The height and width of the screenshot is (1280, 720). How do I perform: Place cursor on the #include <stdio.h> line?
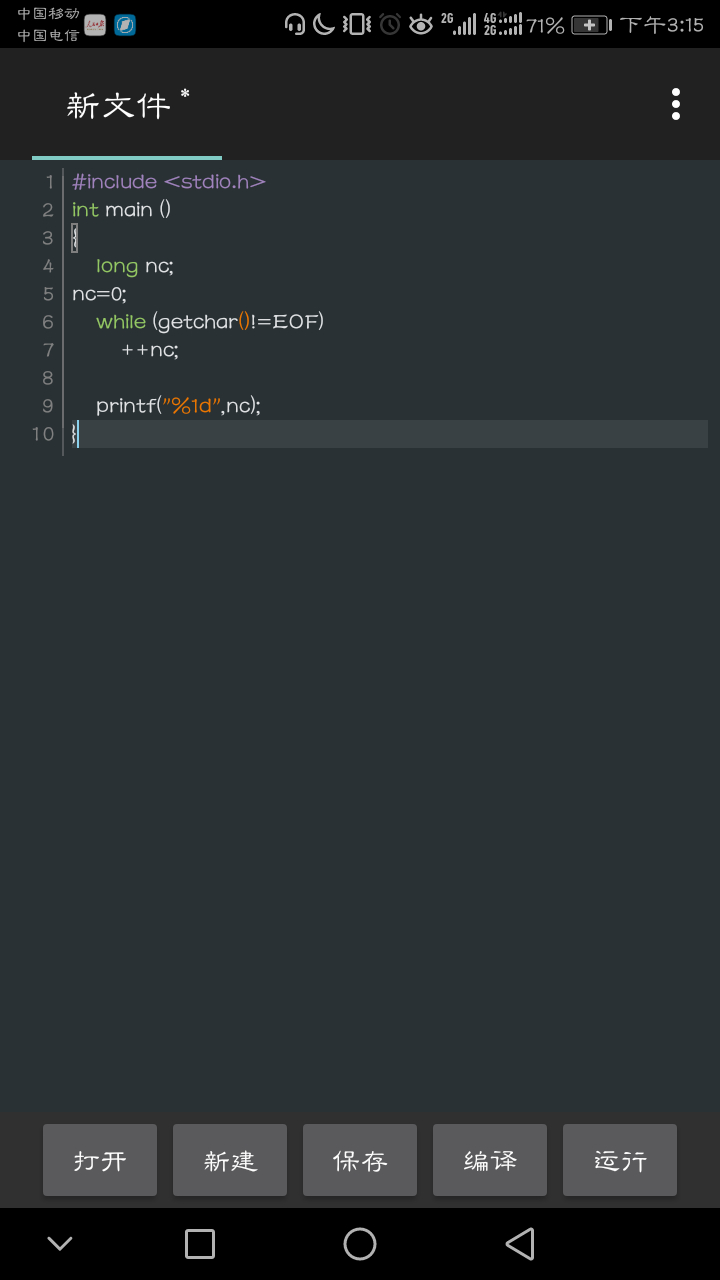(x=168, y=182)
